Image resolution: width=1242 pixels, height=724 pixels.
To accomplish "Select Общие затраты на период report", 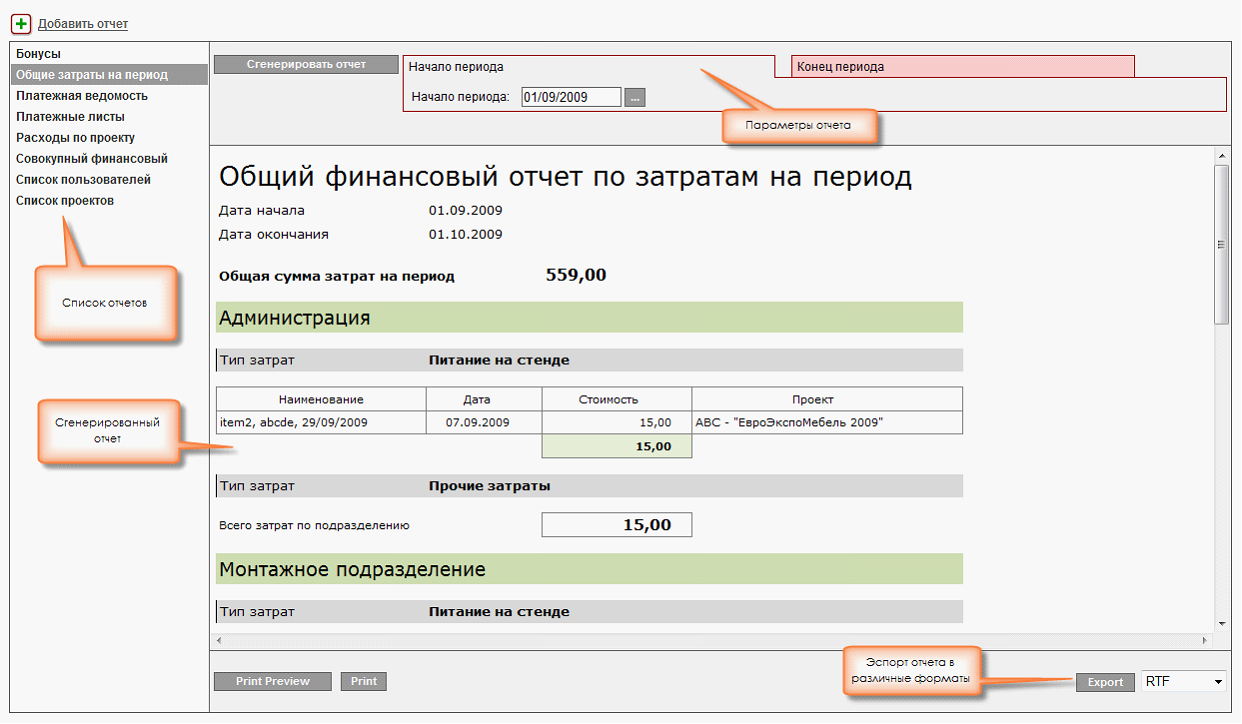I will click(92, 75).
